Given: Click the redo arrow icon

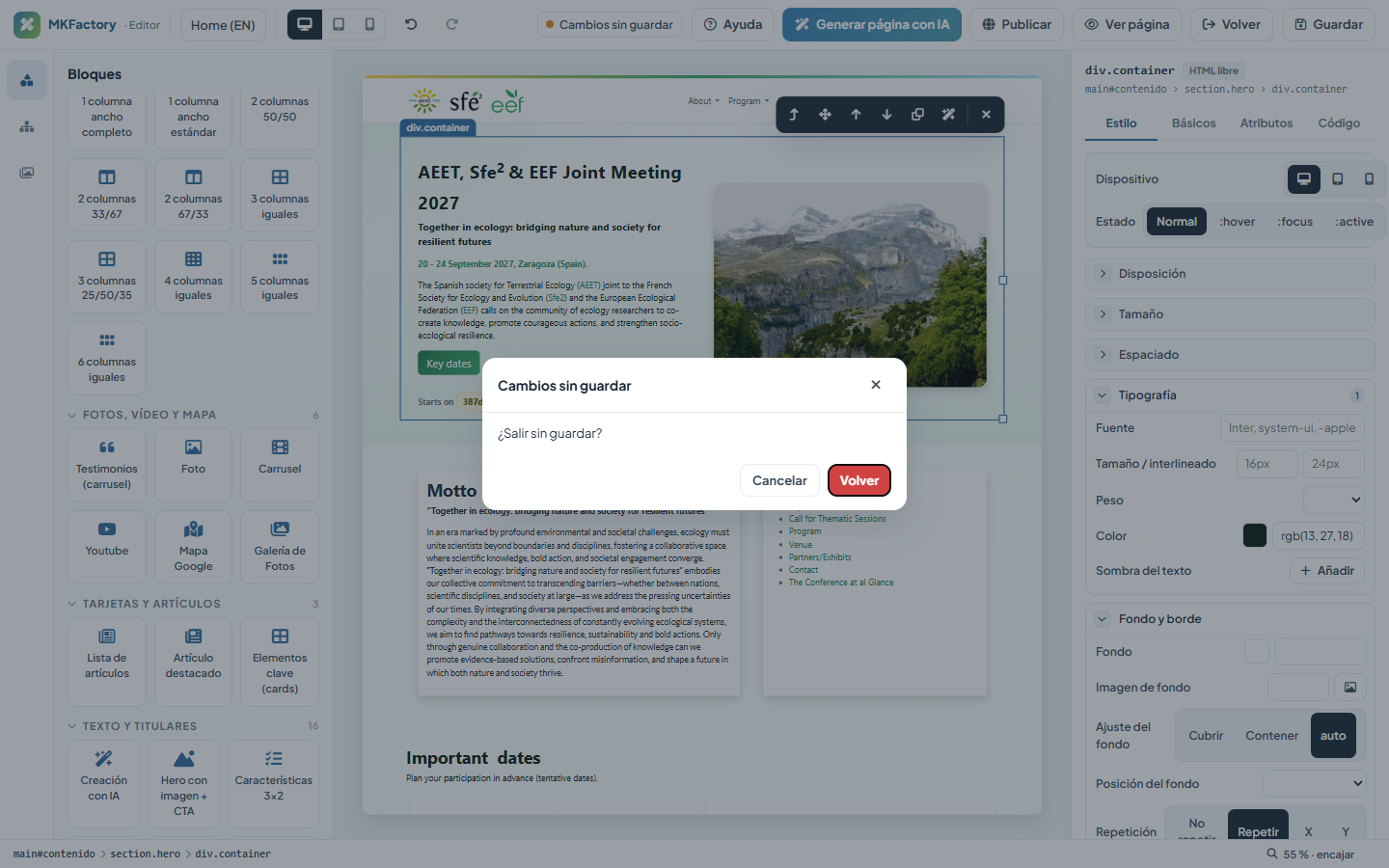Looking at the screenshot, I should pos(451,24).
